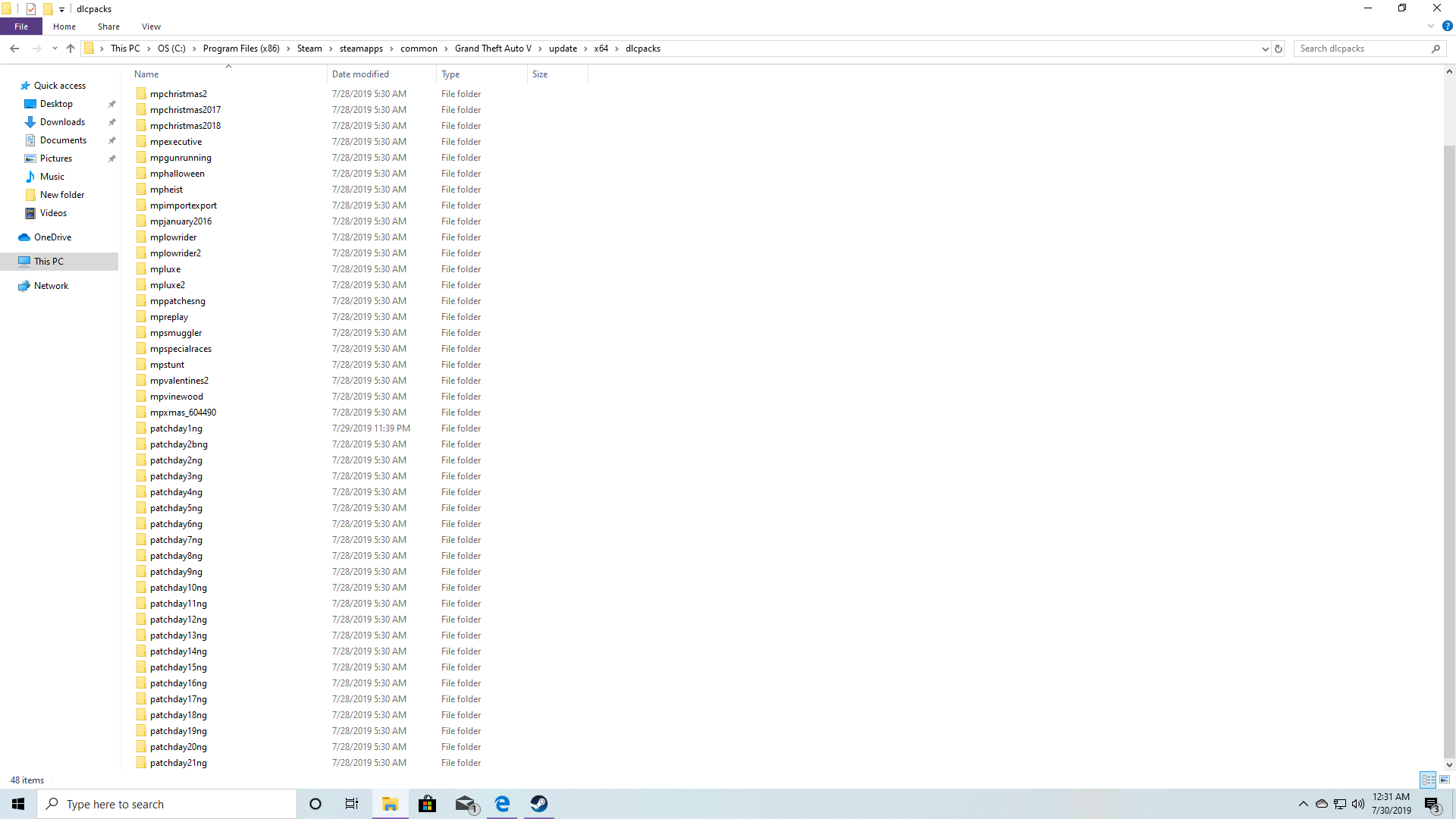Open the volume control in tray
Screen dimensions: 1456x819
point(1358,804)
